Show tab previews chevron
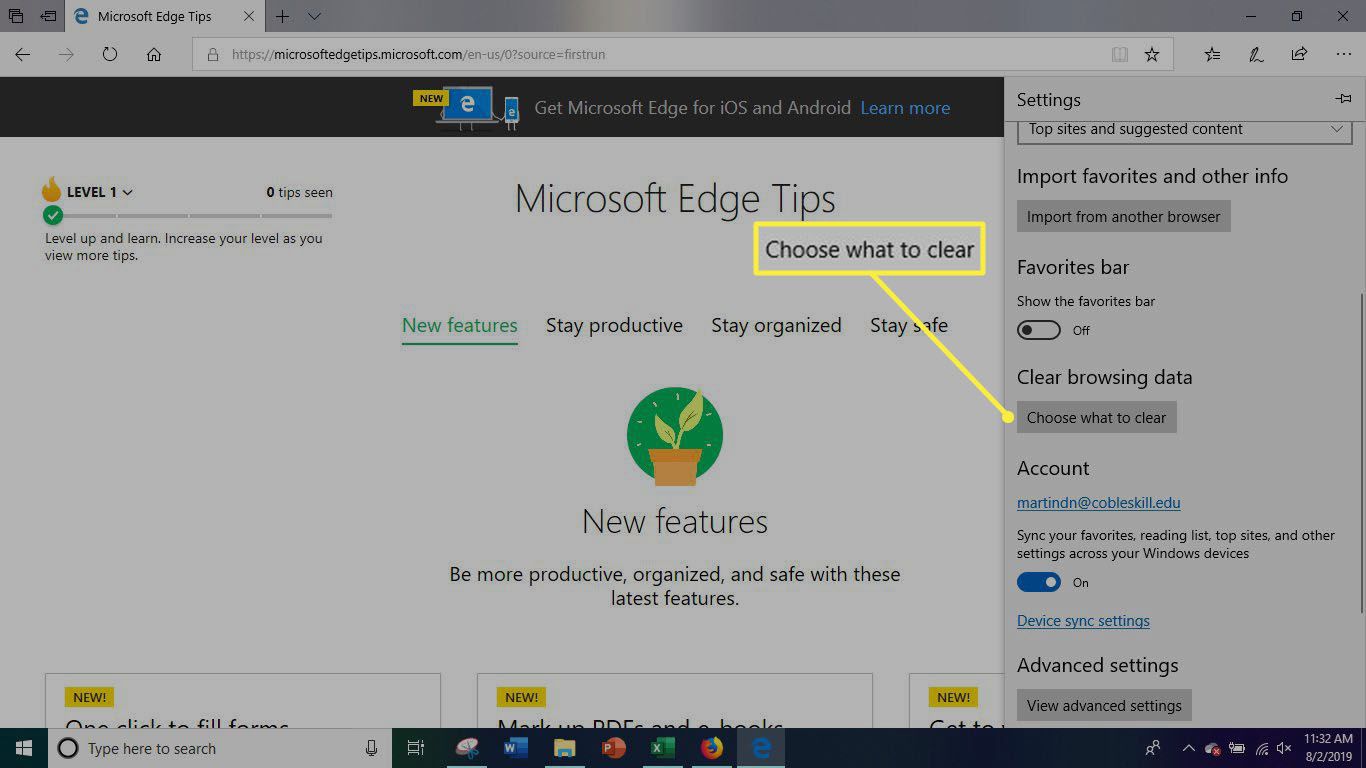 pos(314,17)
